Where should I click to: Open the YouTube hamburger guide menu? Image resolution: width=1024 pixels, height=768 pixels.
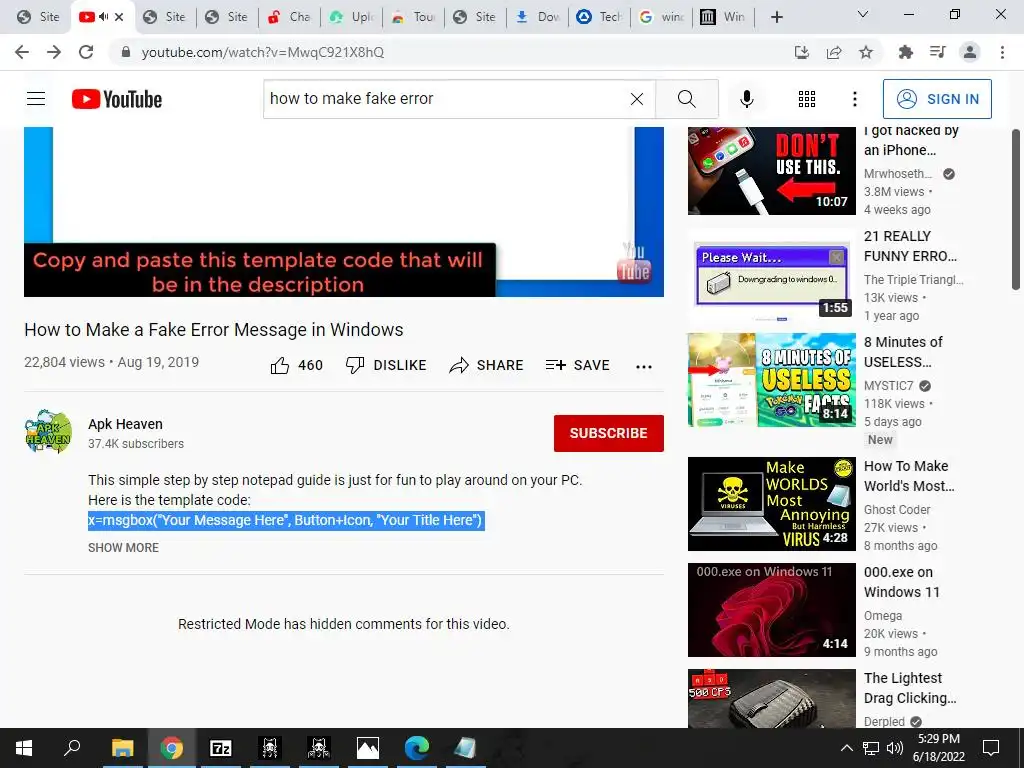(x=36, y=99)
